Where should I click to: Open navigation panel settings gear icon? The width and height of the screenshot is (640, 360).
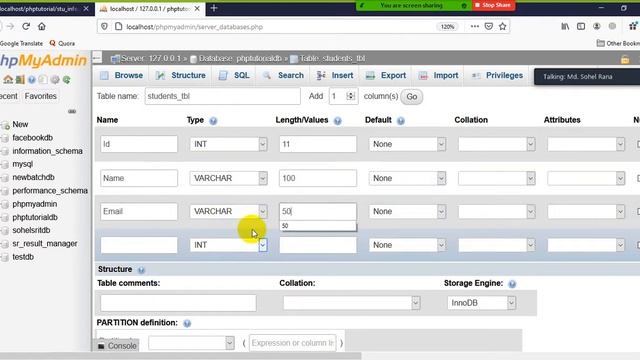[x=55, y=80]
